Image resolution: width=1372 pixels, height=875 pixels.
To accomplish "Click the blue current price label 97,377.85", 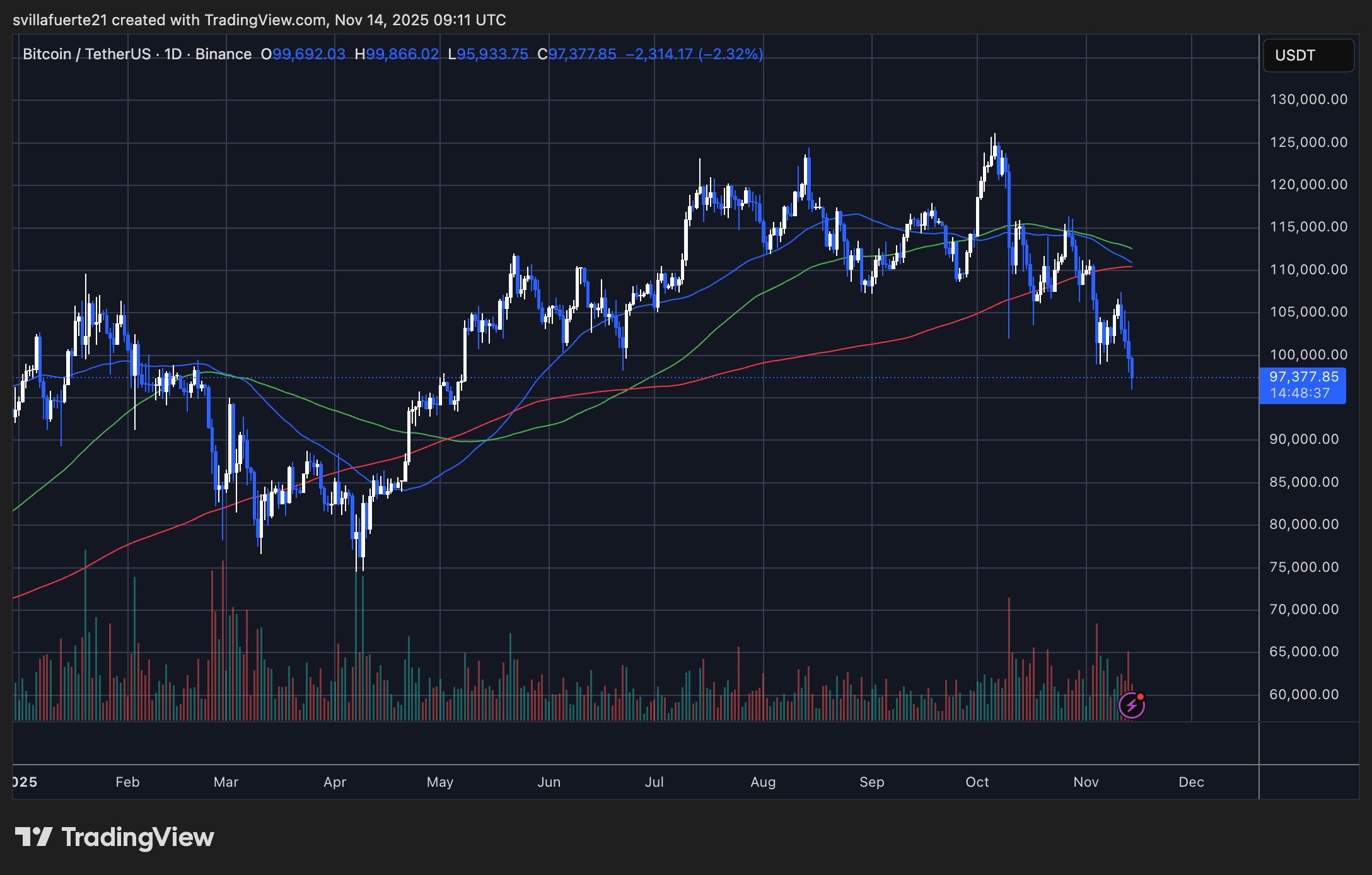I will [1303, 377].
